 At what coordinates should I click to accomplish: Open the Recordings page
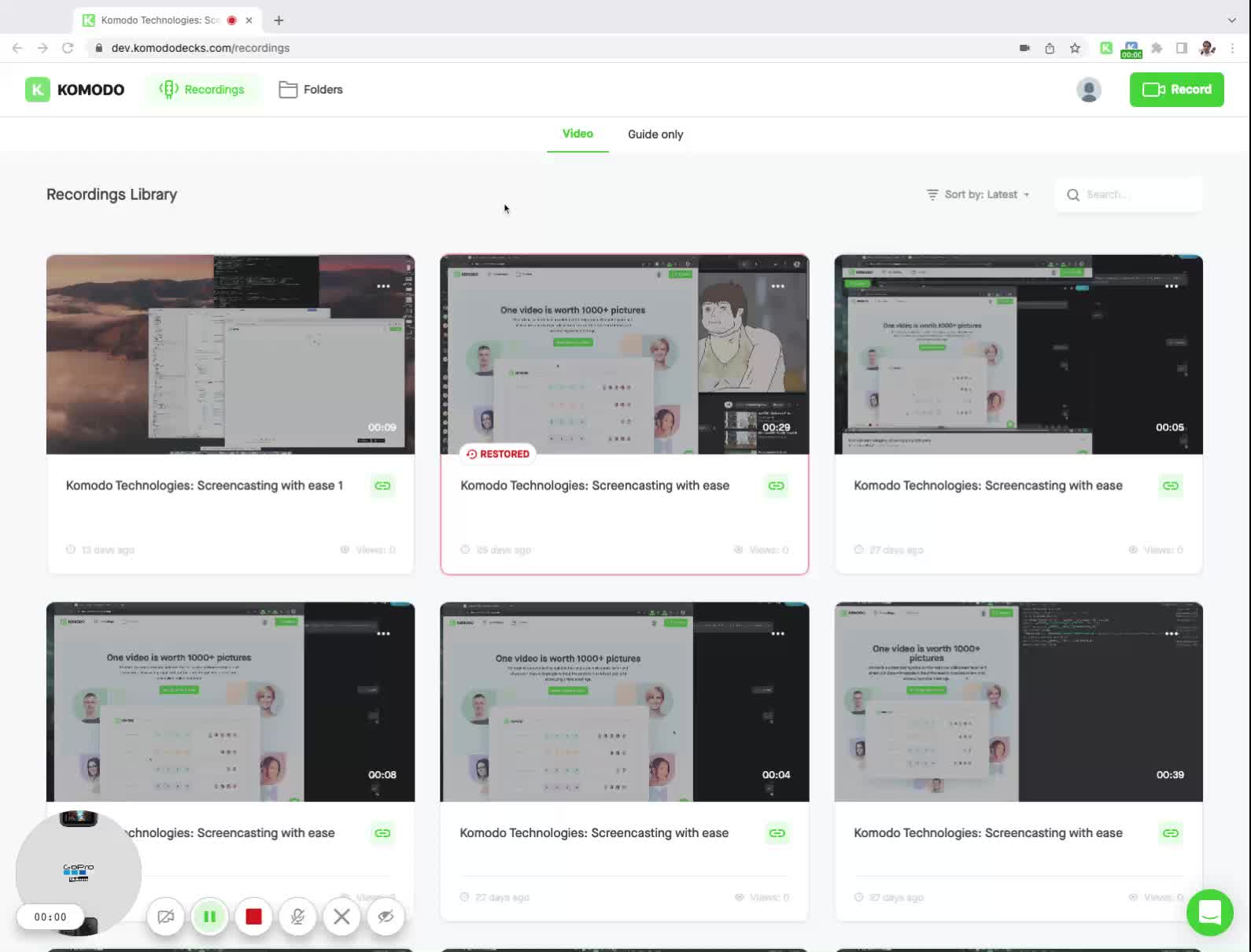click(x=202, y=90)
